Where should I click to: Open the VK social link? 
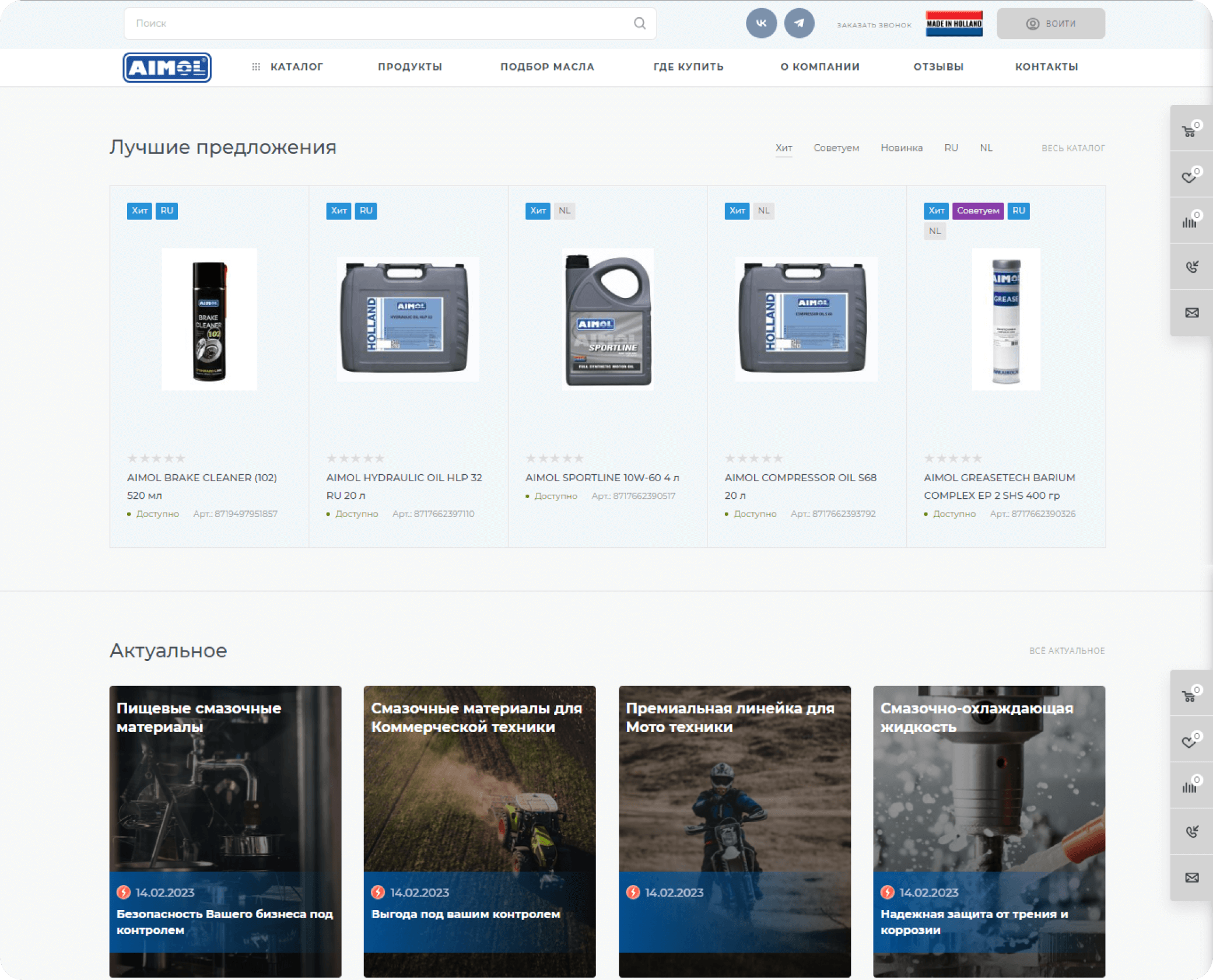(x=761, y=23)
